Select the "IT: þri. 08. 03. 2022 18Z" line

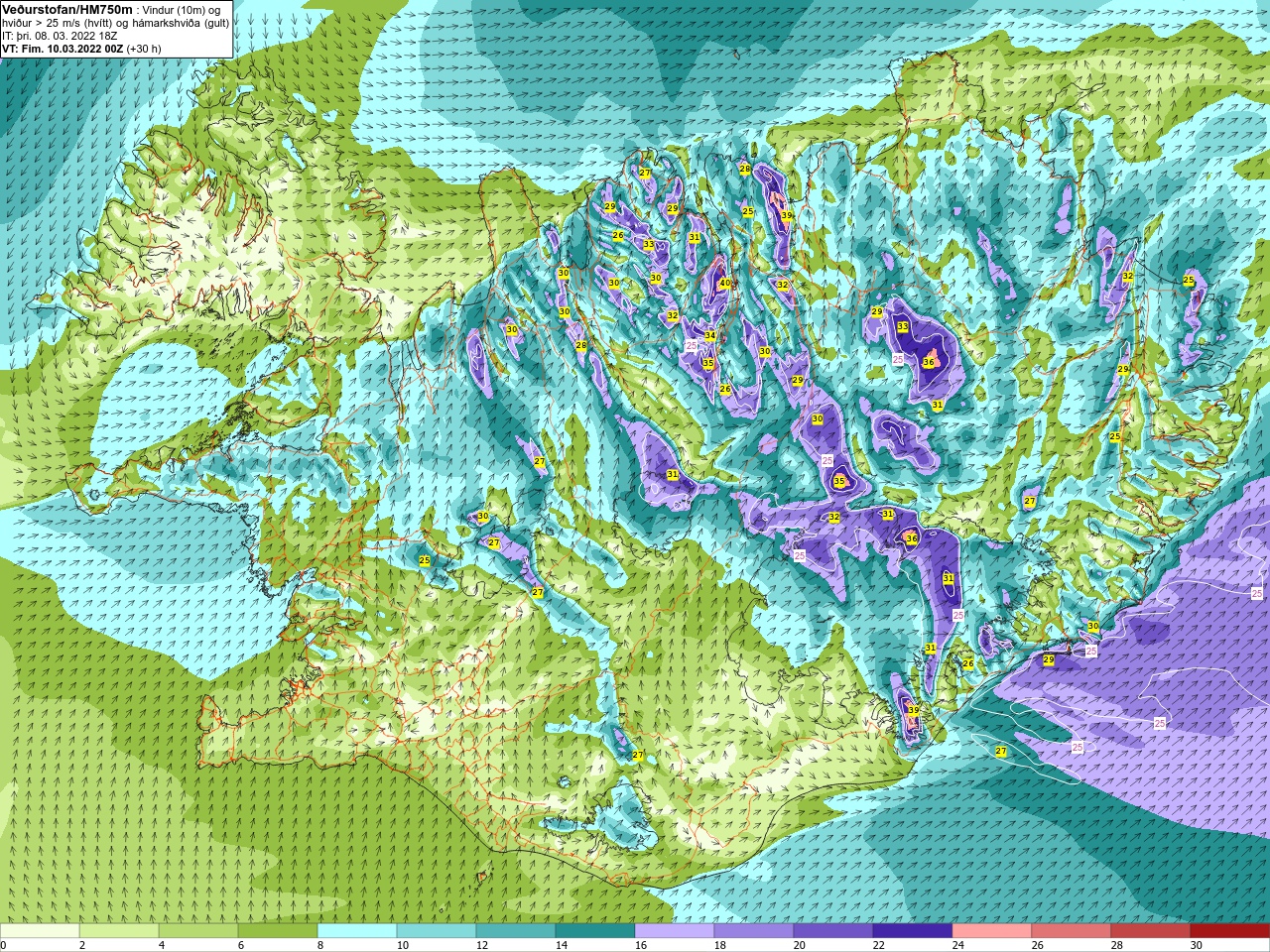pyautogui.click(x=60, y=36)
